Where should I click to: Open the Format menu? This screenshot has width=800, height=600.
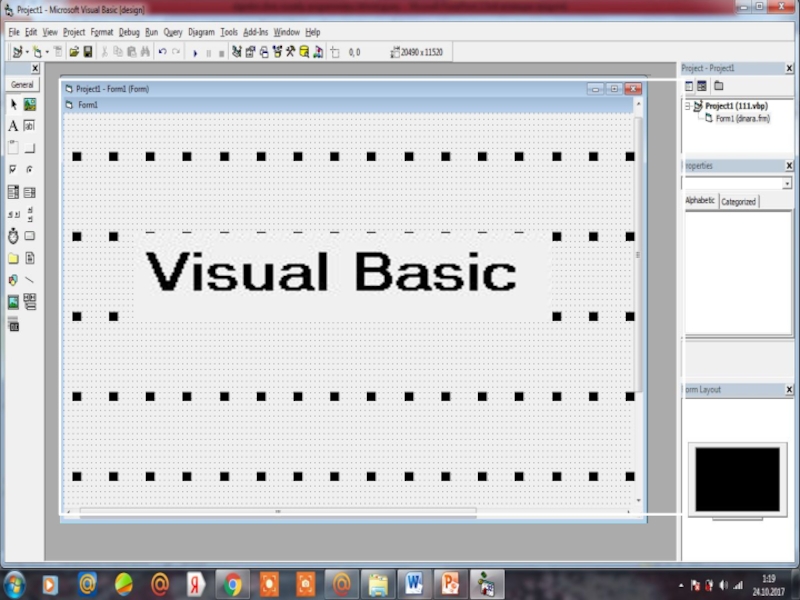(x=102, y=32)
